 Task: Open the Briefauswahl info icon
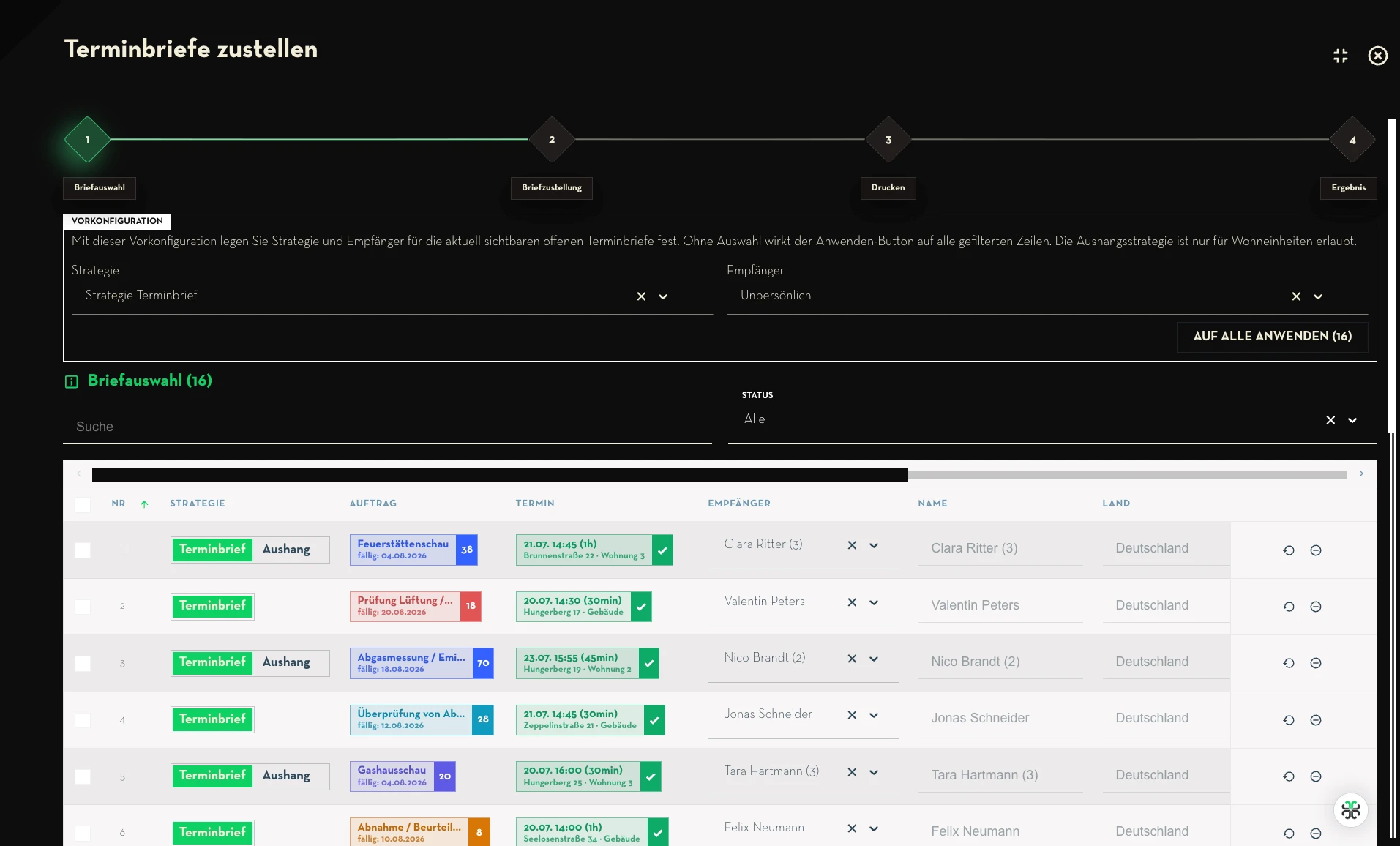click(x=72, y=381)
